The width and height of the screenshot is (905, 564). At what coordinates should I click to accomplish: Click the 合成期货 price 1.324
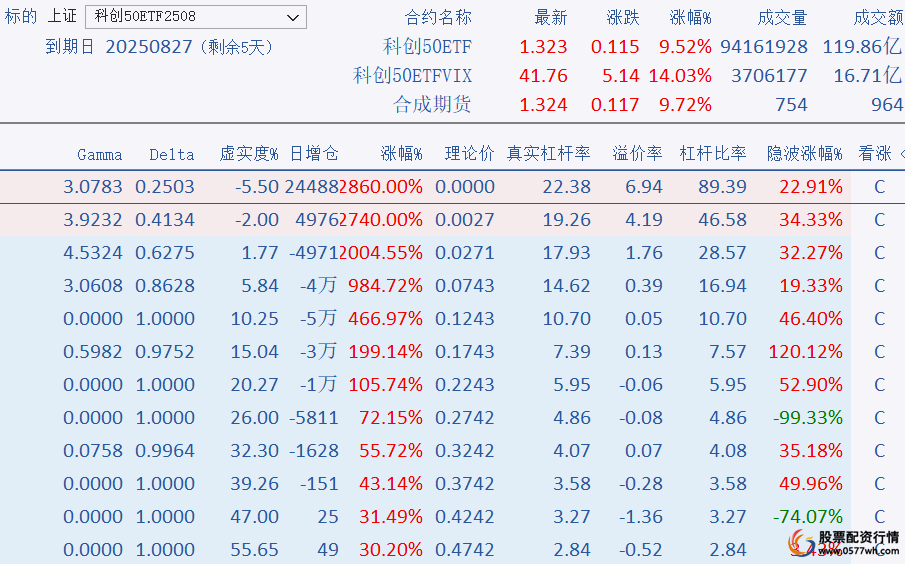543,104
